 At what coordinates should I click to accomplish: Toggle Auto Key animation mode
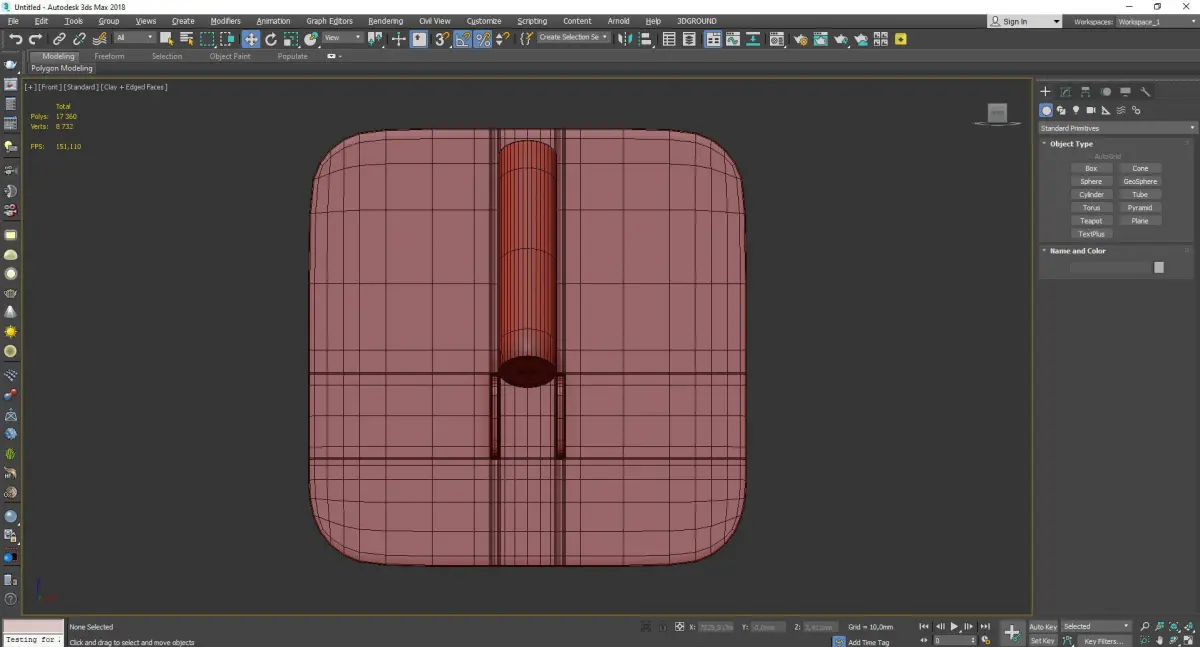click(1043, 627)
